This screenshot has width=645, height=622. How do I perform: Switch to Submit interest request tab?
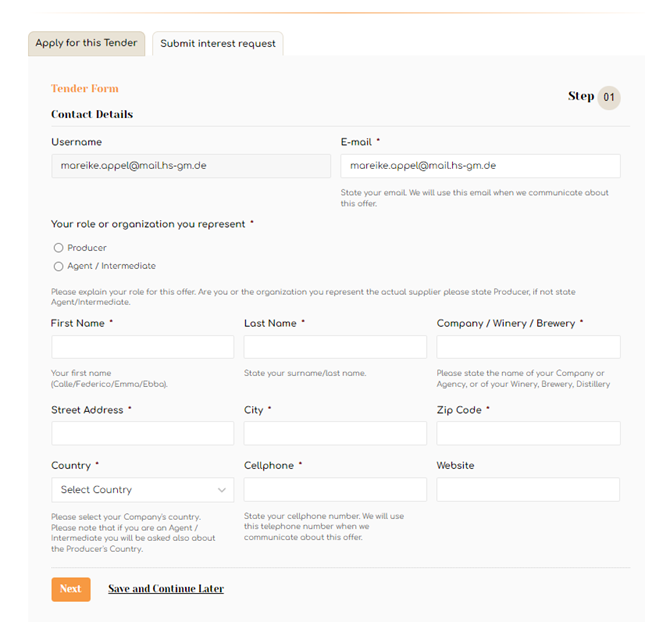pos(218,44)
